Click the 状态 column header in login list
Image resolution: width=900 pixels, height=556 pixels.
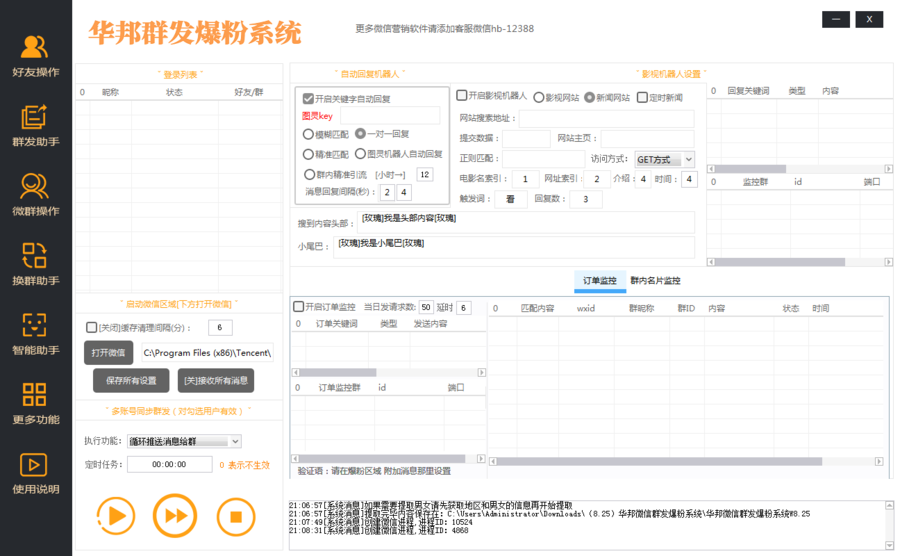(x=174, y=92)
